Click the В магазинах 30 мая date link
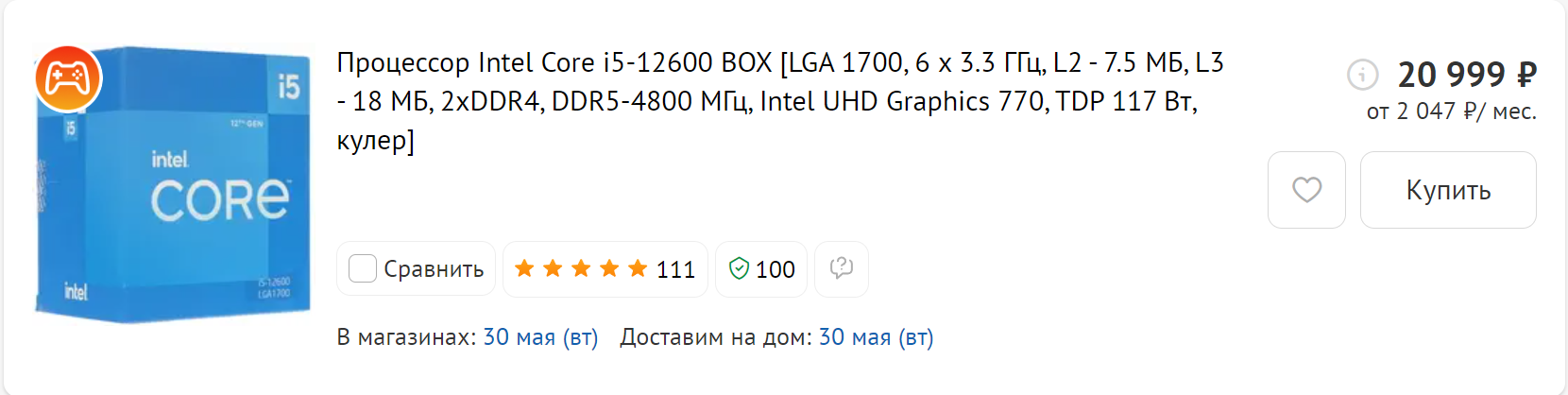 click(x=540, y=337)
